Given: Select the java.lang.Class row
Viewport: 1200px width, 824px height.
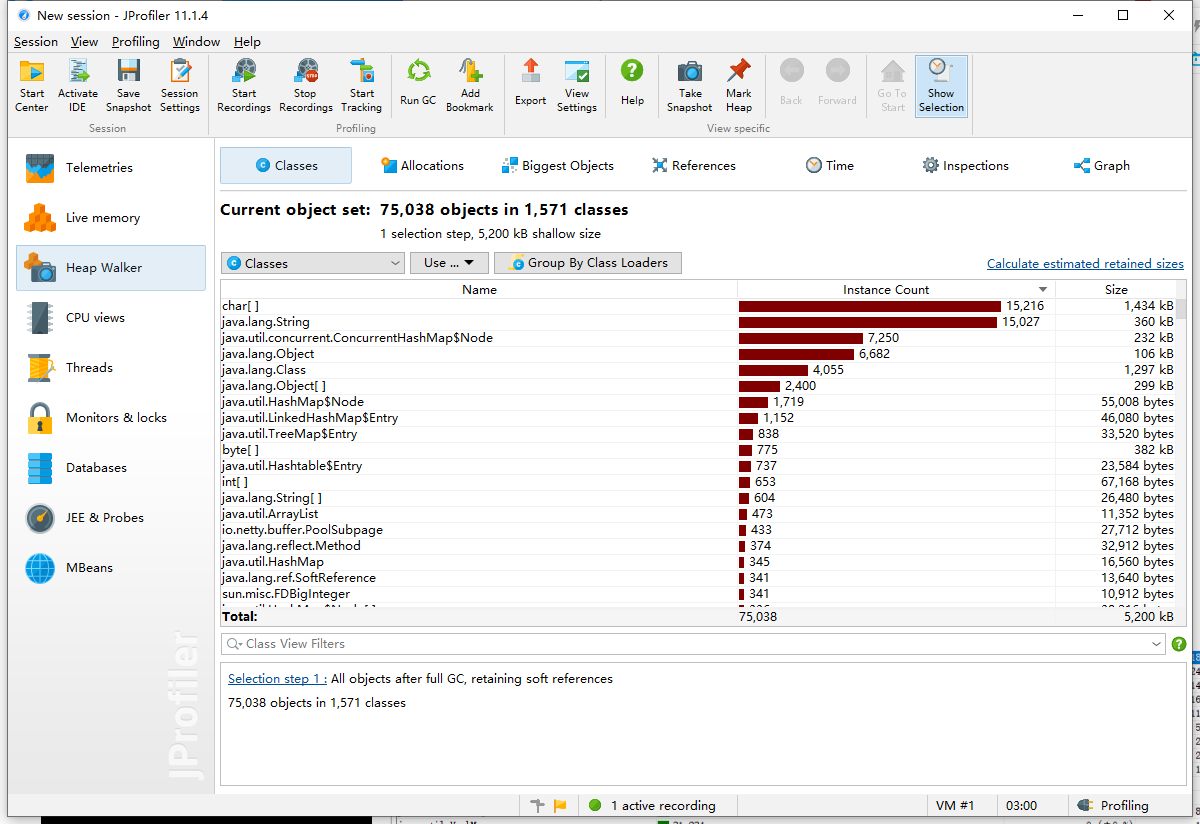Looking at the screenshot, I should point(698,370).
